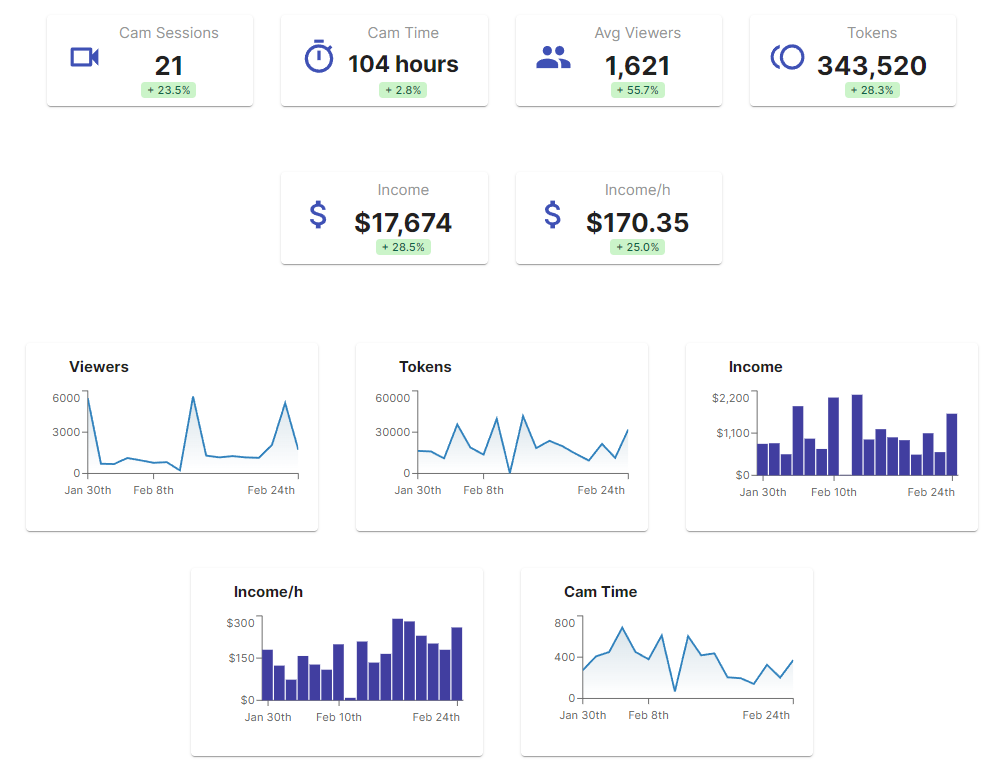Toggle the +2.8% indicator on Cam Time card

(x=403, y=90)
